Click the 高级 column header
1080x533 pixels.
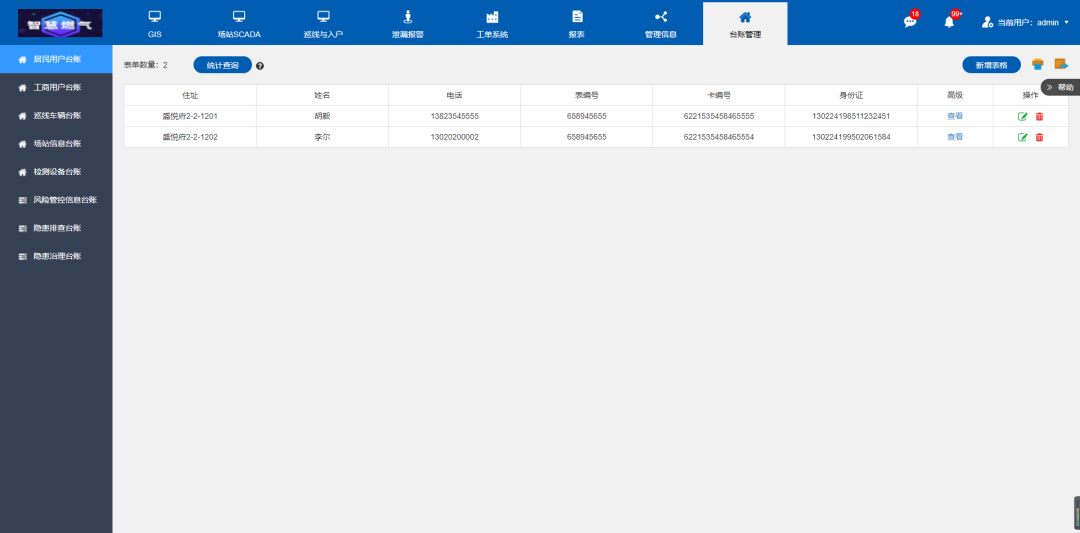click(x=955, y=95)
